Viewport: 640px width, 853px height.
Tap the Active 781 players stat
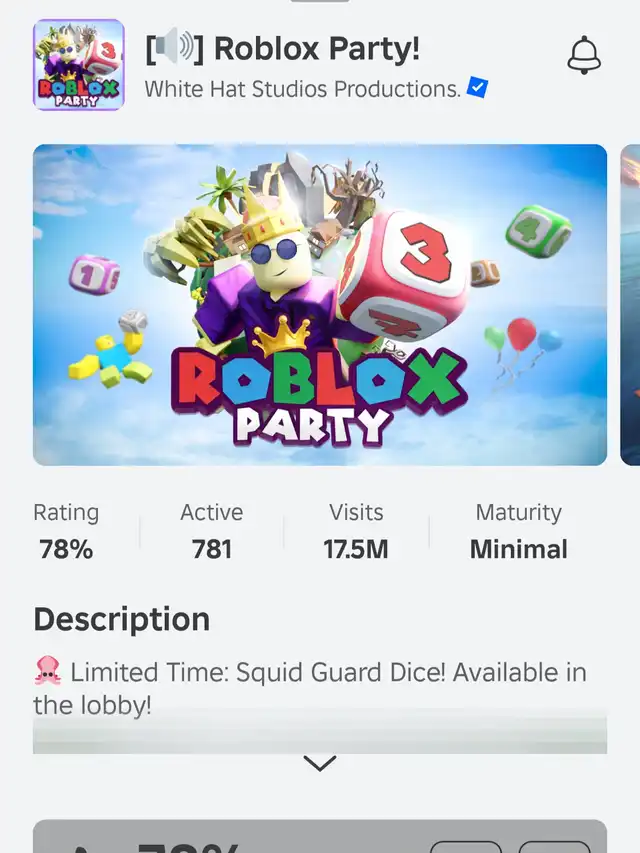[212, 531]
